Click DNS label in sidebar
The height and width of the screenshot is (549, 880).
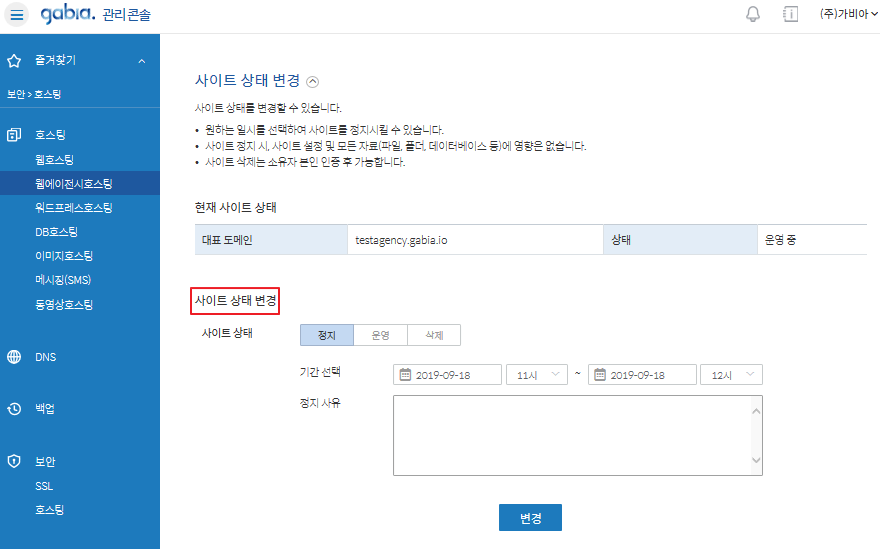click(45, 357)
